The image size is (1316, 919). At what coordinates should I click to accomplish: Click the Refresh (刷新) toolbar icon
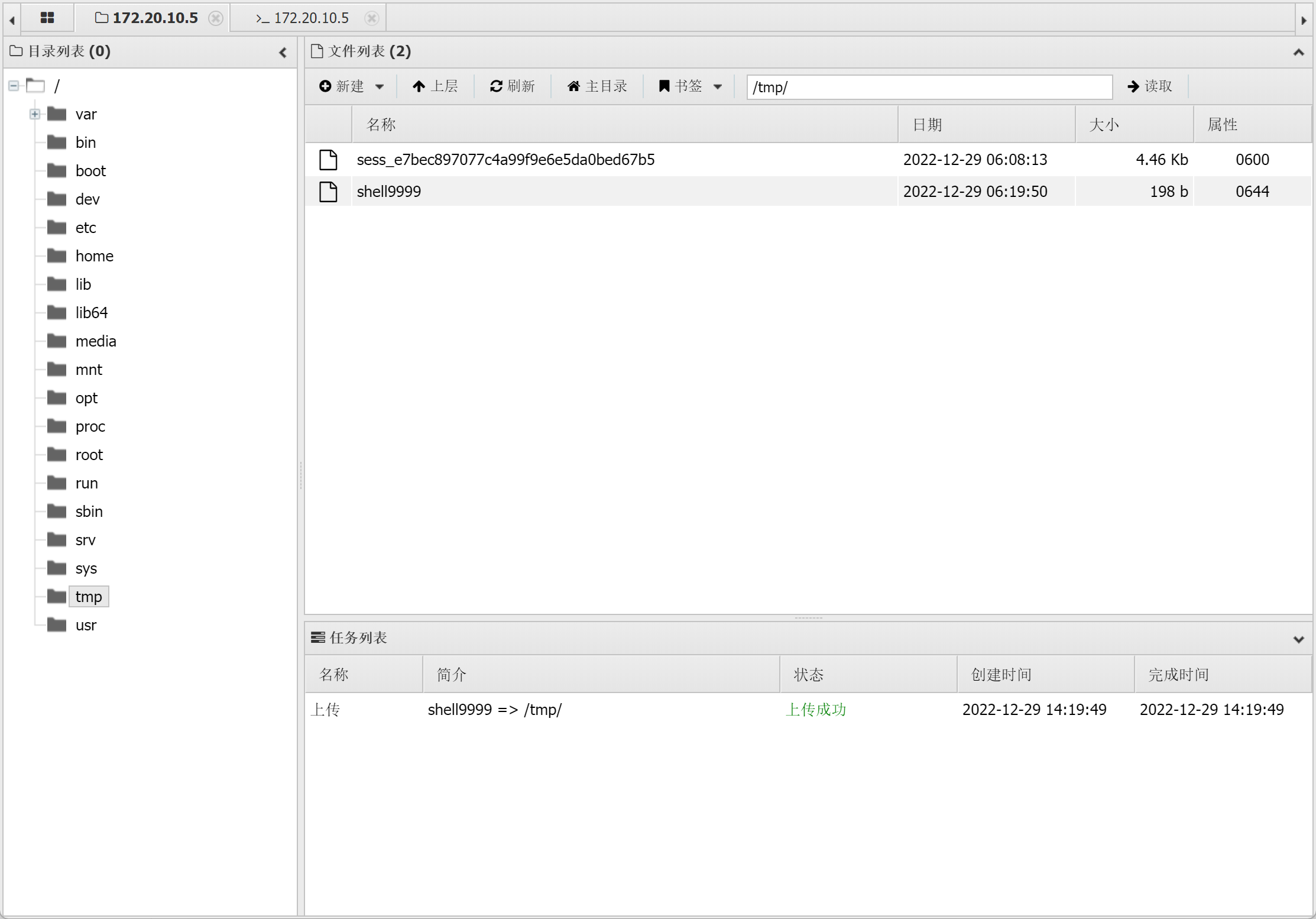click(x=496, y=86)
